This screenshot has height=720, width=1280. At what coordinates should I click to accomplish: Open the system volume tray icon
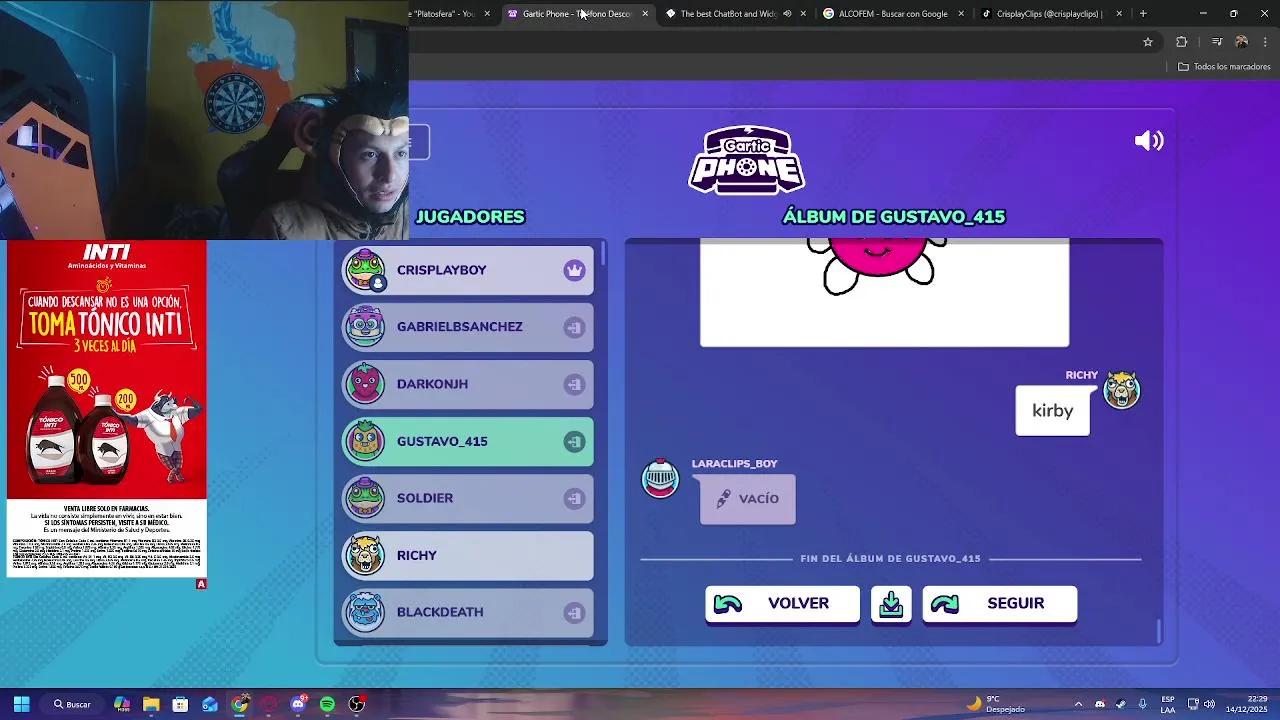pyautogui.click(x=1209, y=704)
